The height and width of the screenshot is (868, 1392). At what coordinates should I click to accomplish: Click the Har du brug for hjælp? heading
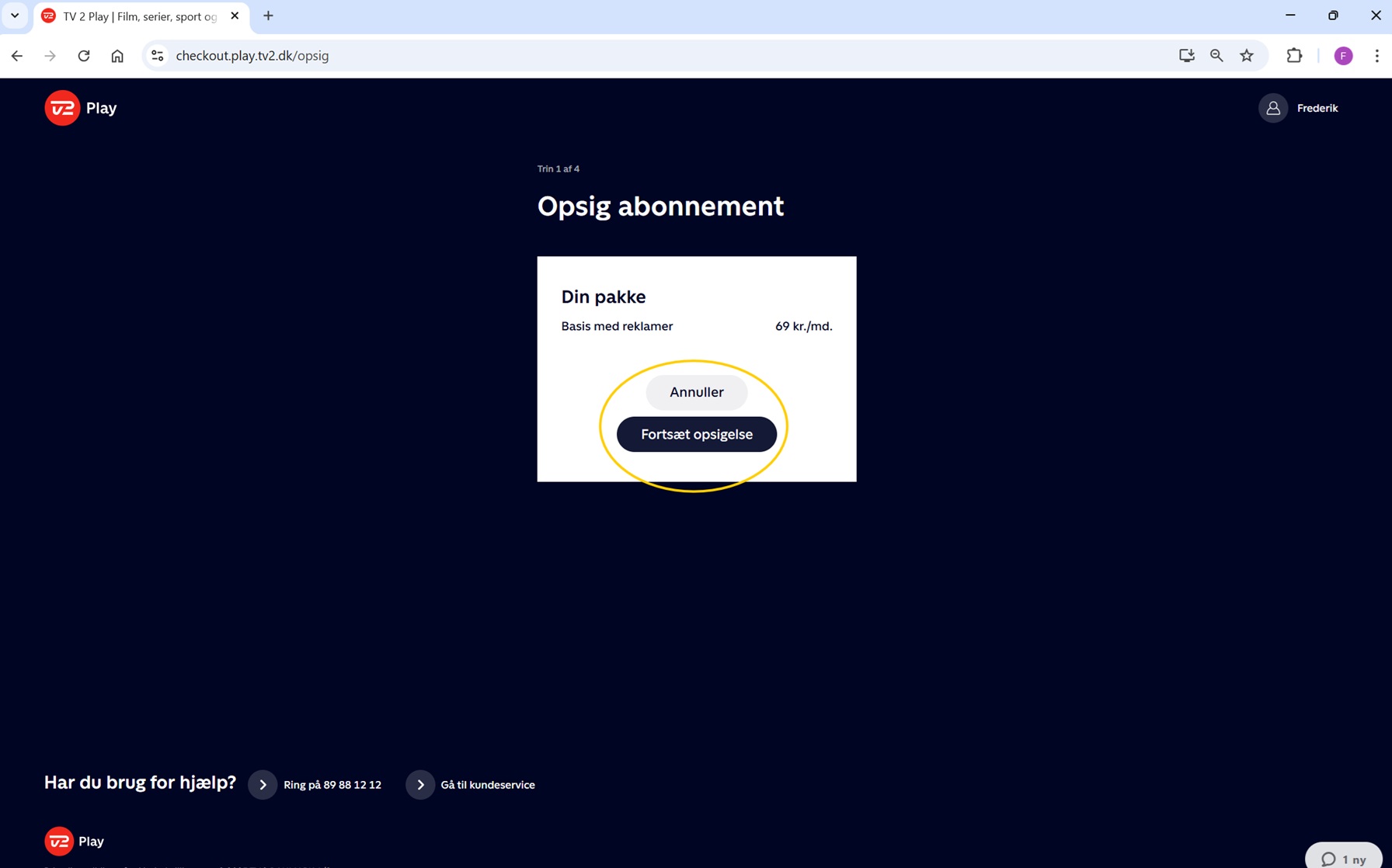point(140,783)
